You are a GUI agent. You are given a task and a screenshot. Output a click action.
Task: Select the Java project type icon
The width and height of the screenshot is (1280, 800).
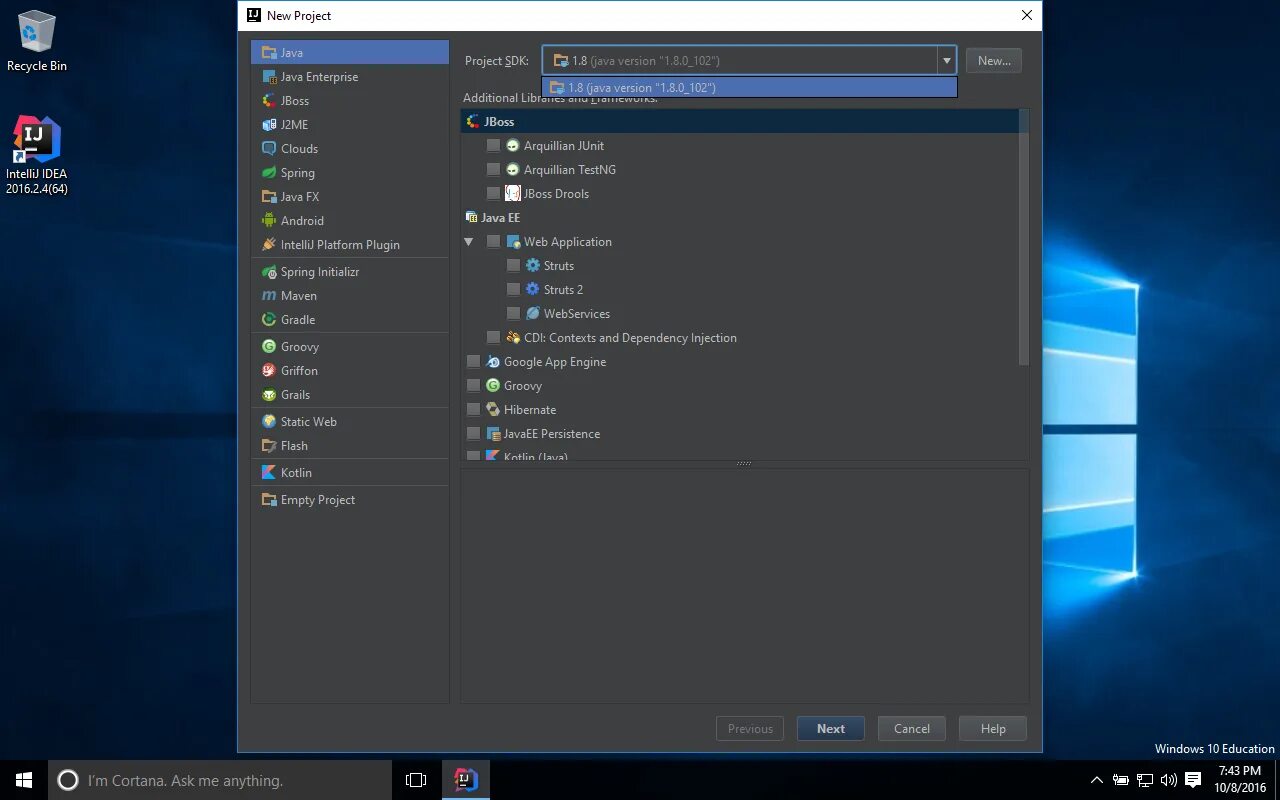pos(269,52)
